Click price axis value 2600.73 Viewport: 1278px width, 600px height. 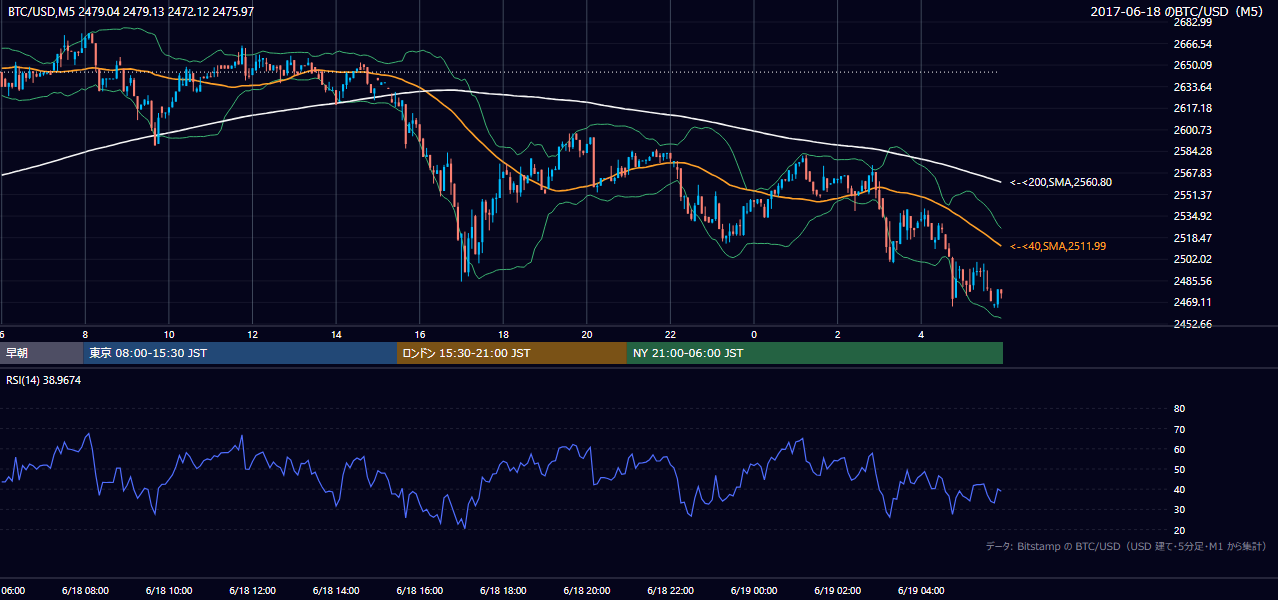1193,130
